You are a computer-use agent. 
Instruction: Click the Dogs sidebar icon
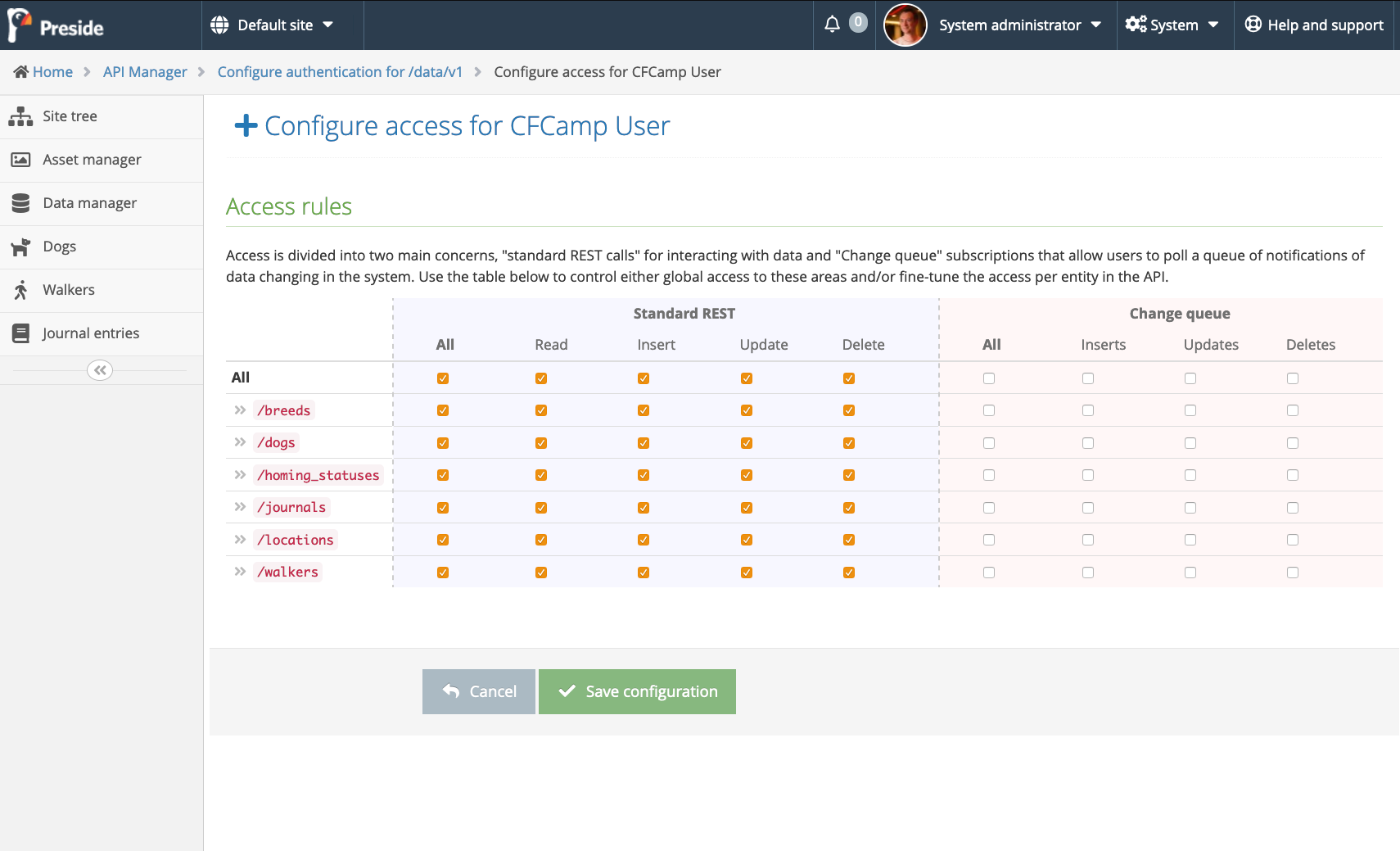(20, 247)
